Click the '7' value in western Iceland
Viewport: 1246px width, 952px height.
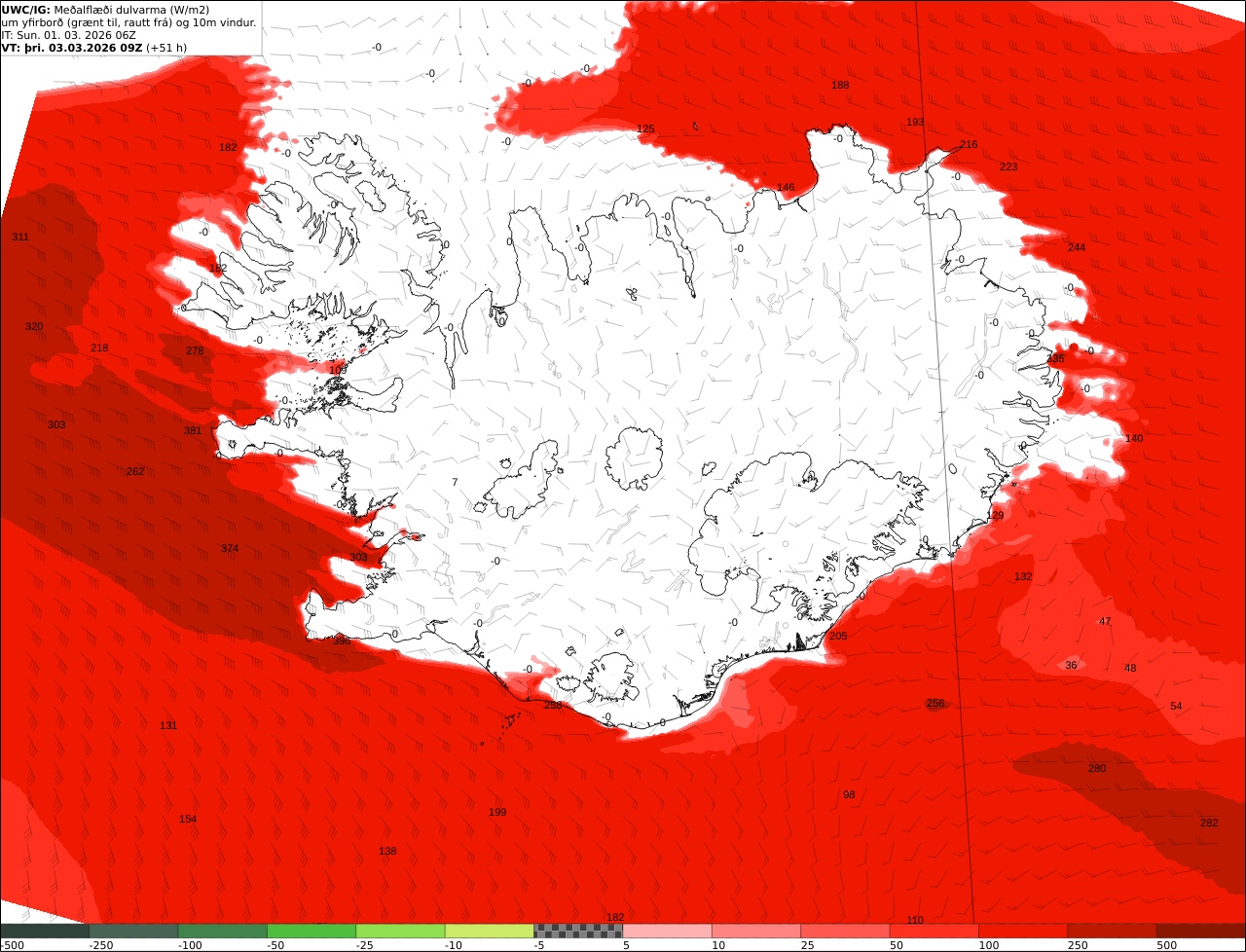[x=455, y=483]
